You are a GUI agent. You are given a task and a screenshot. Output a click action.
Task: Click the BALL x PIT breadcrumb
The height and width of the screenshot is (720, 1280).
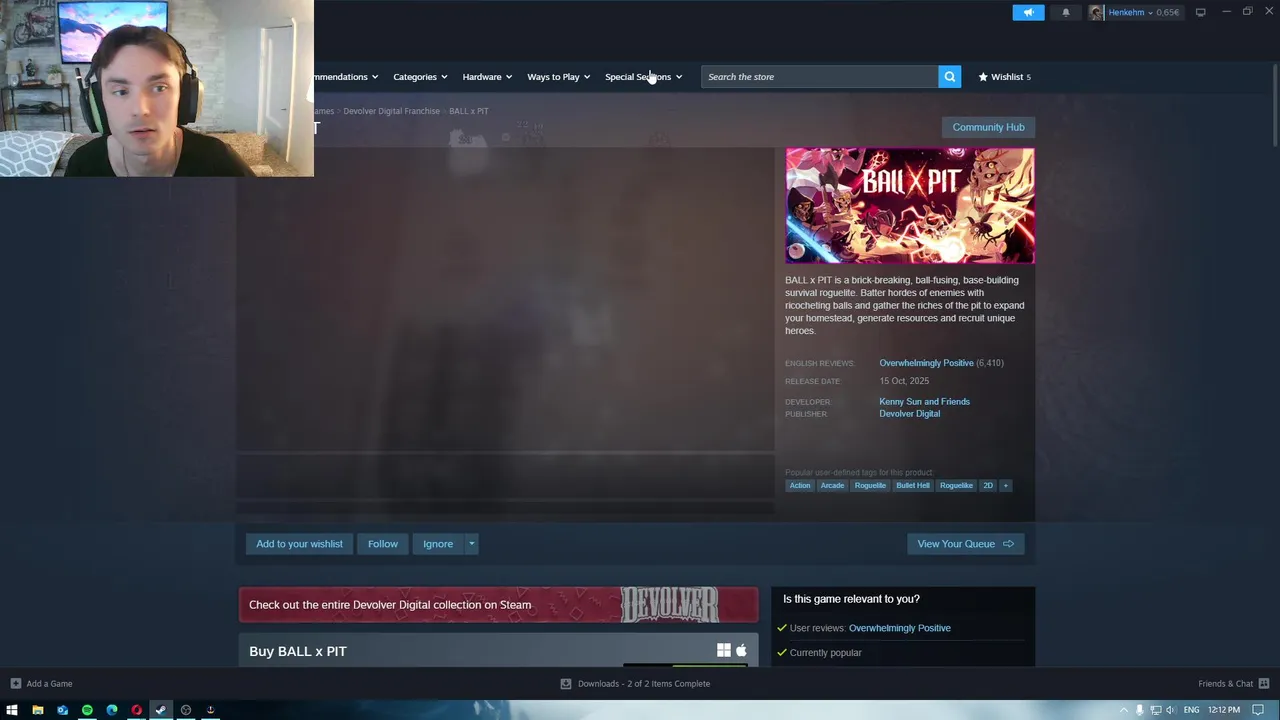[468, 111]
